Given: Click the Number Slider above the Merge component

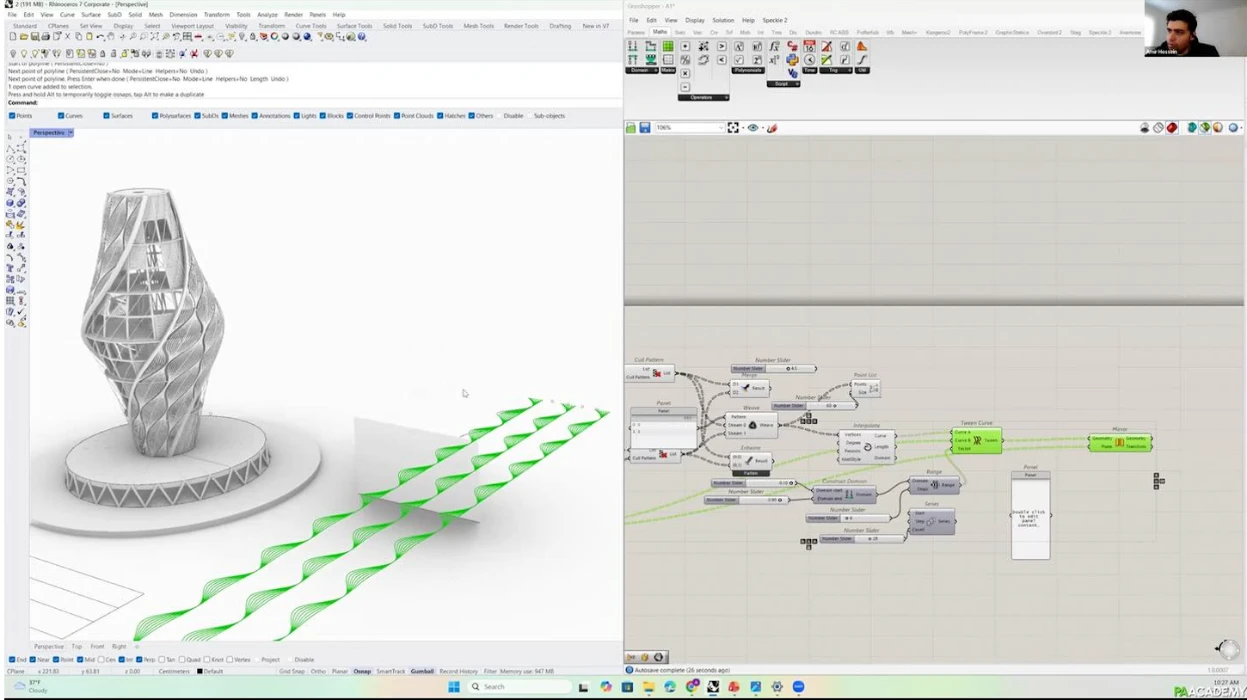Looking at the screenshot, I should (x=774, y=368).
